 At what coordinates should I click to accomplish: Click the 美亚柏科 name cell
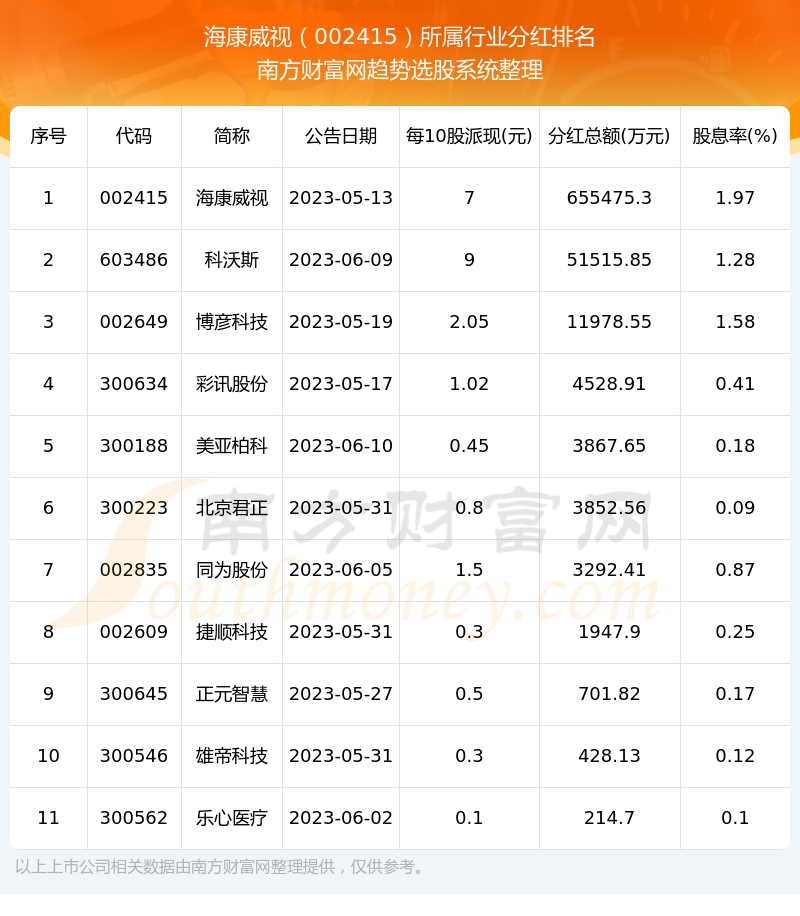pos(231,446)
